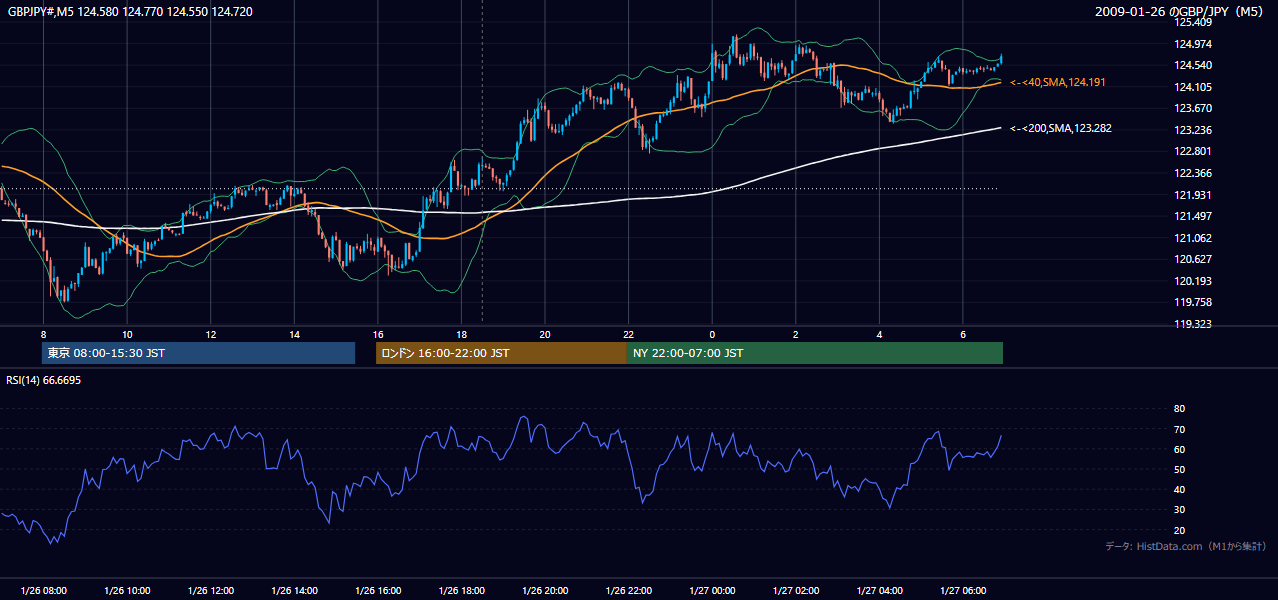Click the '1/26 18:00' bottom time label
The width and height of the screenshot is (1278, 600).
pos(461,591)
